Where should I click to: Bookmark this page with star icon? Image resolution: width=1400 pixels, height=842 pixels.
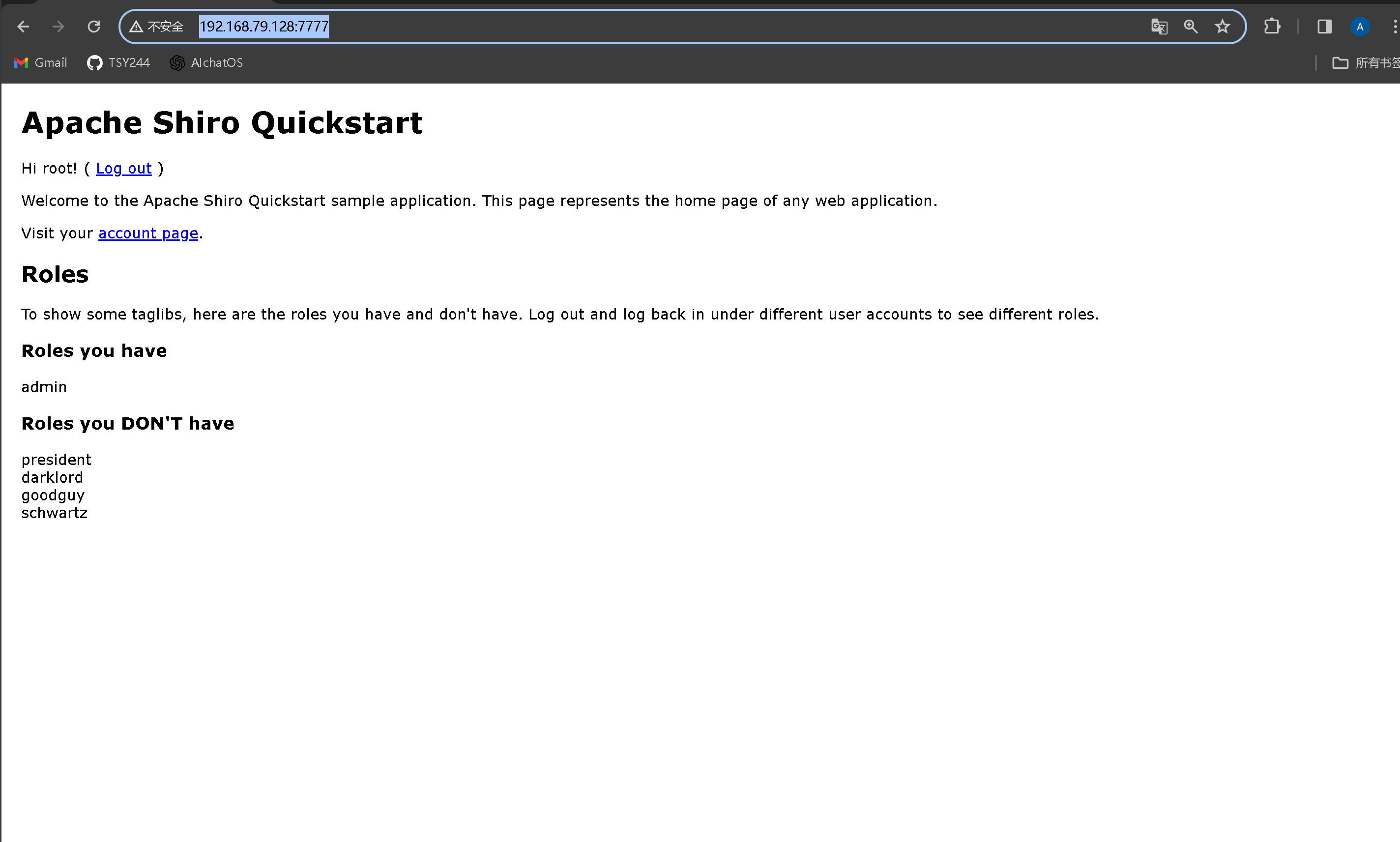pyautogui.click(x=1223, y=27)
